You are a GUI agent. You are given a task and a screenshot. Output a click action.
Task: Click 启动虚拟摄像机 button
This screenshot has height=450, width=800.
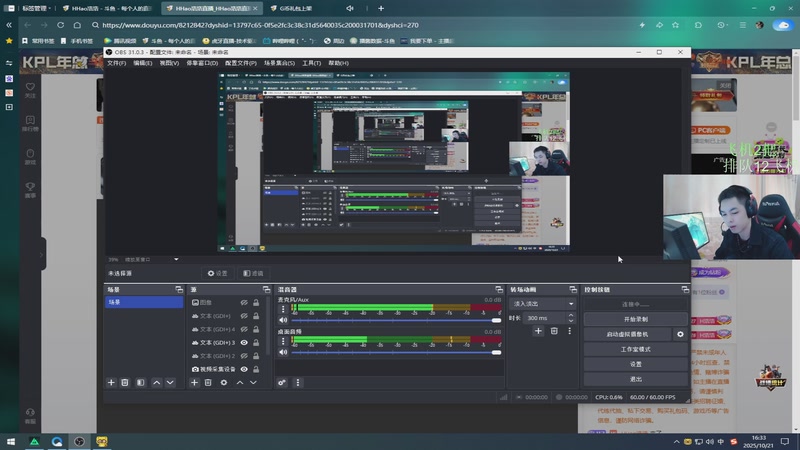click(628, 334)
